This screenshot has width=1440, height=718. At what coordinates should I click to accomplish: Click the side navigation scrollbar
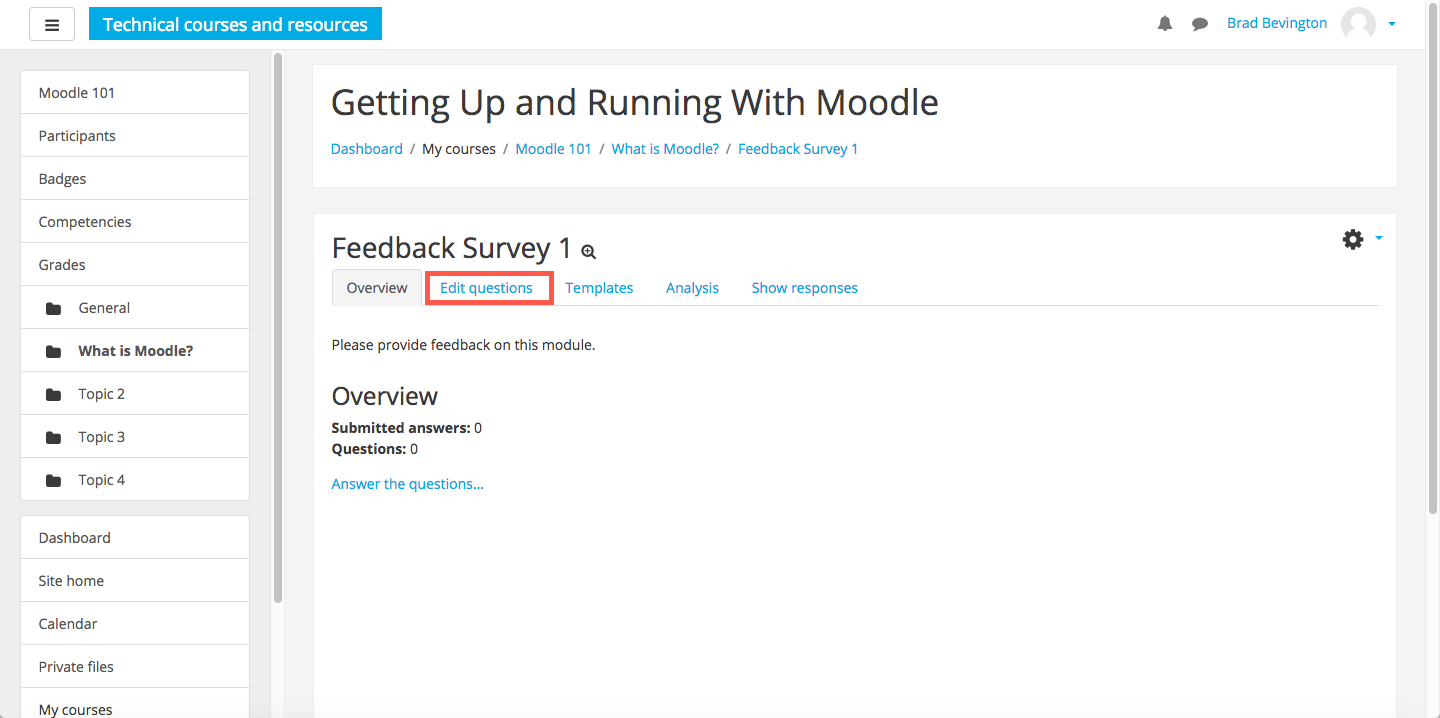point(278,328)
